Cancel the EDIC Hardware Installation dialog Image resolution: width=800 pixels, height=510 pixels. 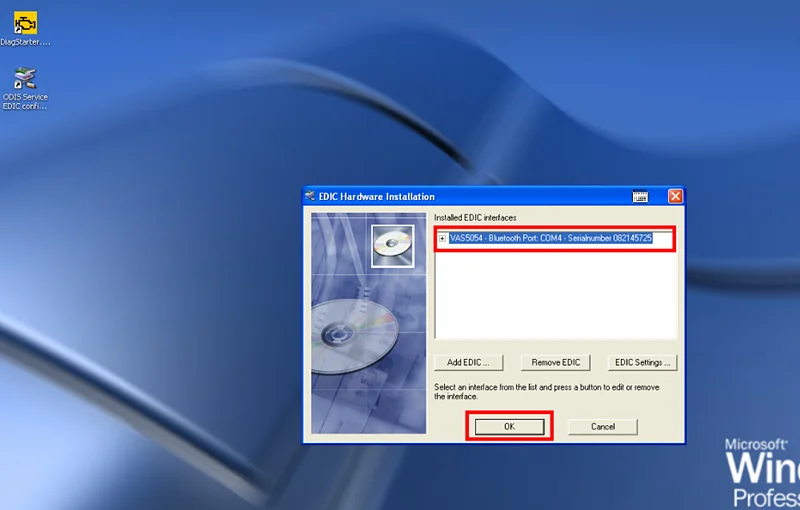click(x=603, y=427)
